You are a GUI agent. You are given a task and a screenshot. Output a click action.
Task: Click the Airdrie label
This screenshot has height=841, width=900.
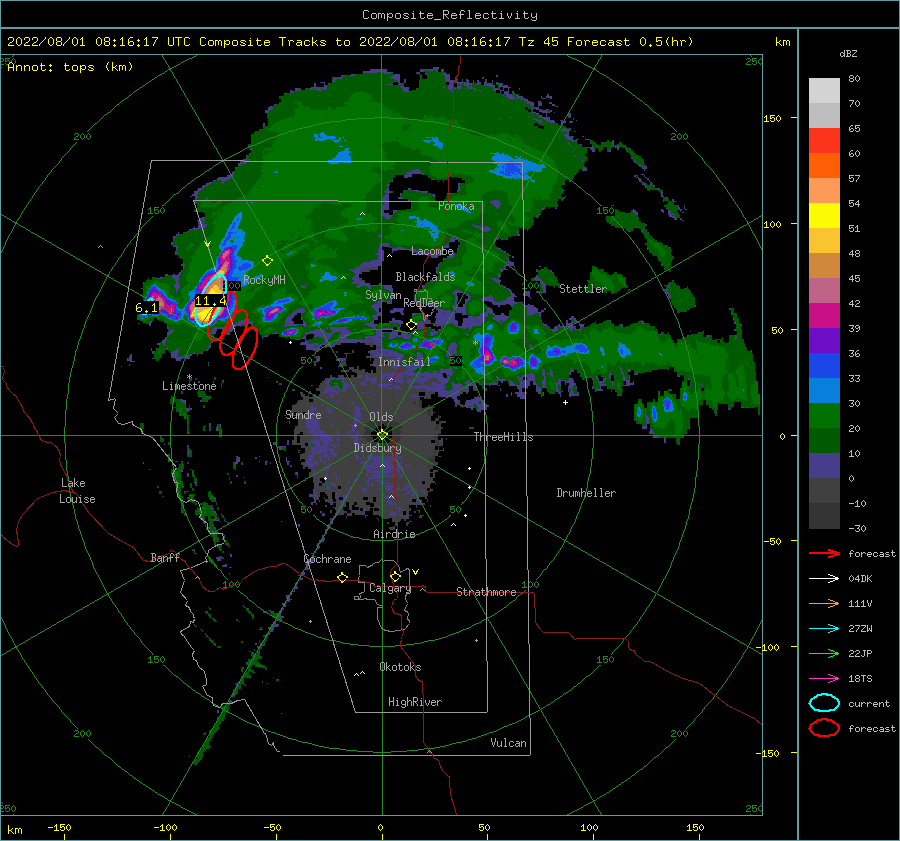tap(394, 534)
